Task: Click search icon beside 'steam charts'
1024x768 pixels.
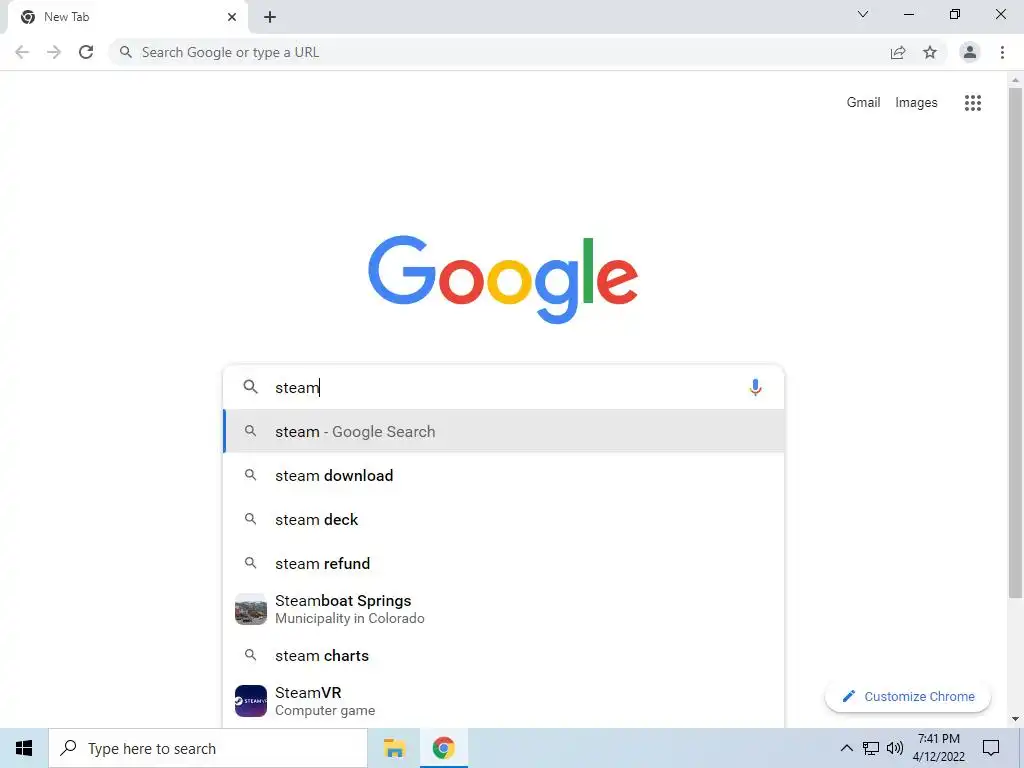Action: 250,654
